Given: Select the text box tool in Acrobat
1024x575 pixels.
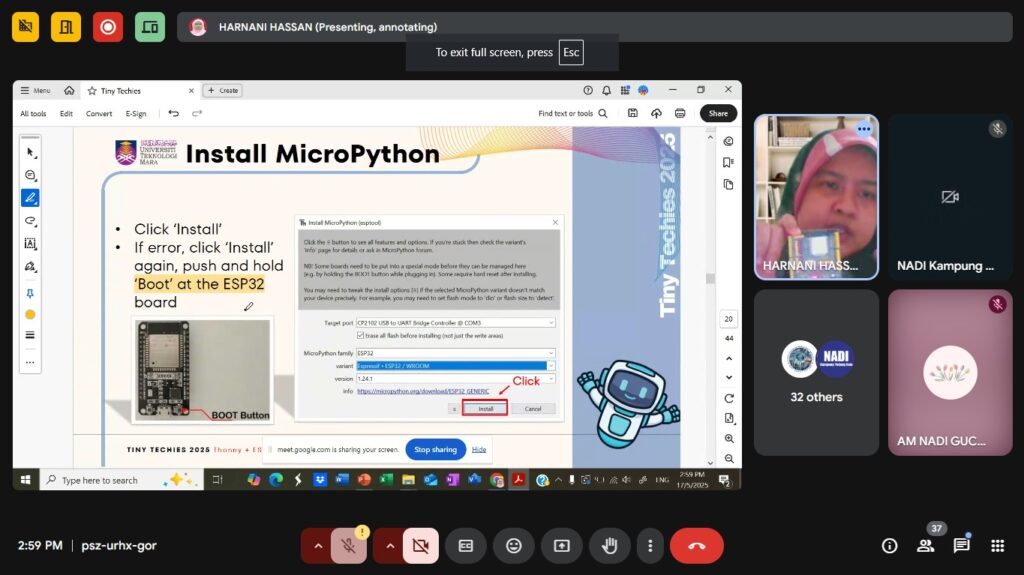Looking at the screenshot, I should tap(30, 244).
